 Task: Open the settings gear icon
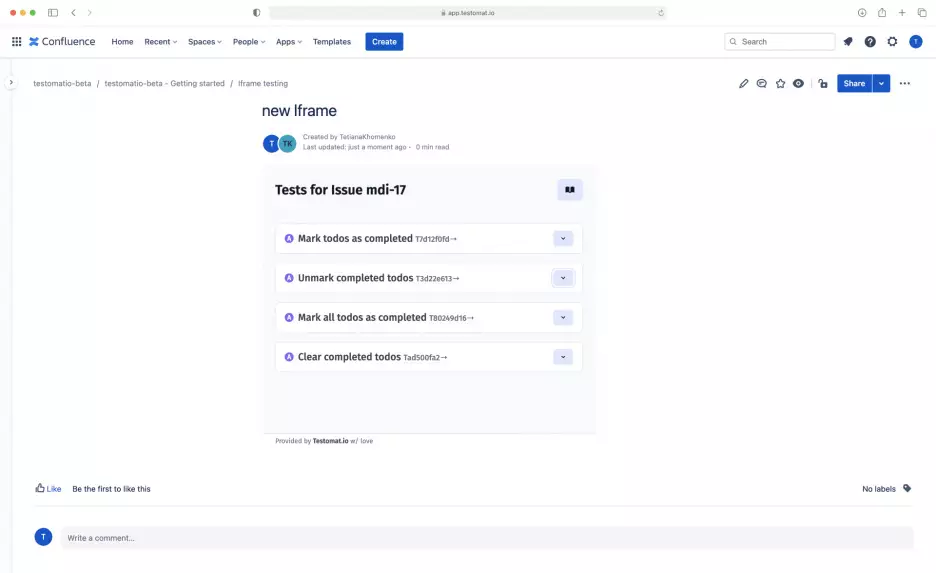[892, 42]
